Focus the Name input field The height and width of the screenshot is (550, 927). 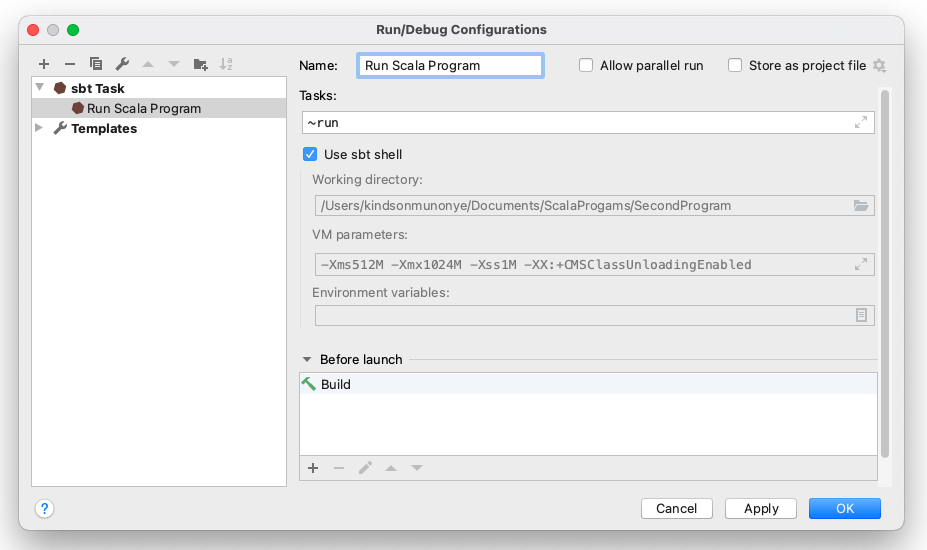pyautogui.click(x=450, y=66)
